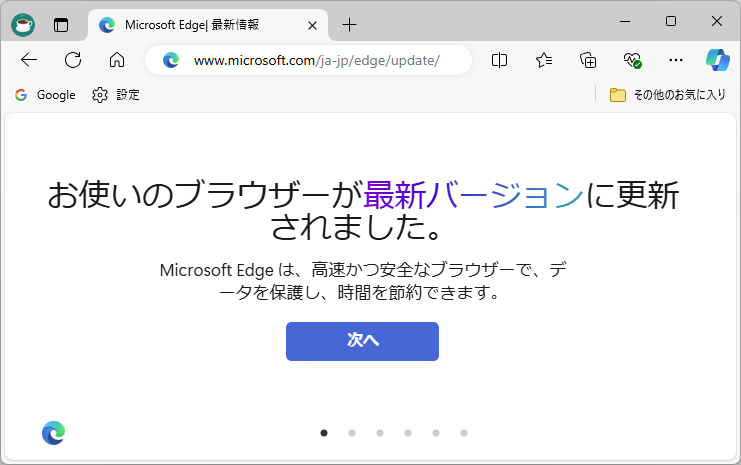This screenshot has height=465, width=741.
Task: Open the Settings and more ellipsis menu
Action: [676, 60]
